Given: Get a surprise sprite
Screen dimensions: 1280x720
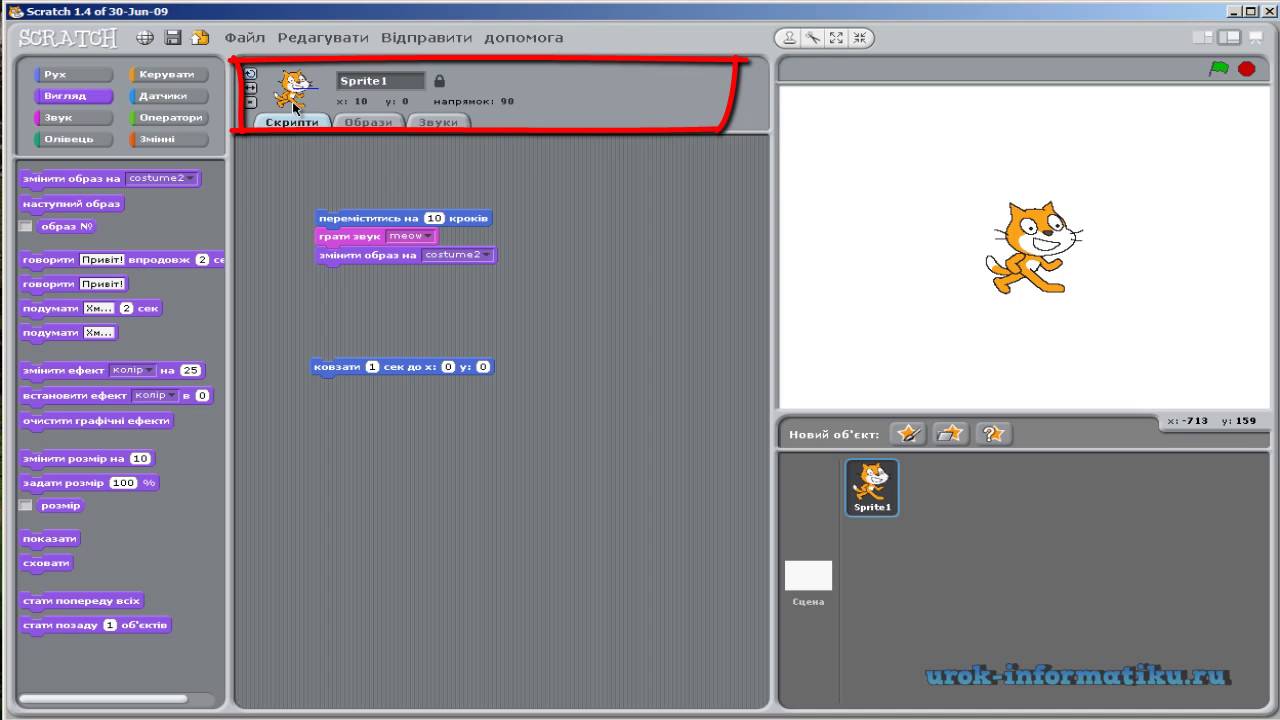Looking at the screenshot, I should click(993, 433).
